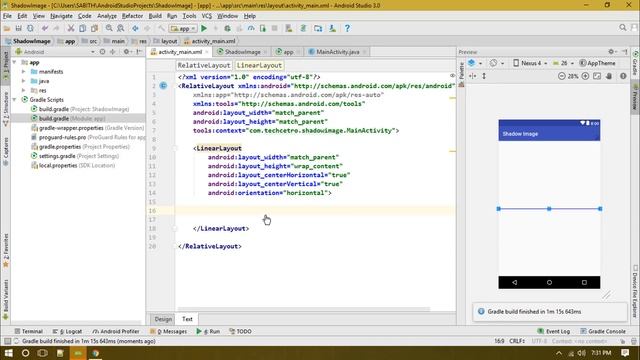Image resolution: width=640 pixels, height=360 pixels.
Task: Open the API 26 version dropdown
Action: [x=564, y=63]
